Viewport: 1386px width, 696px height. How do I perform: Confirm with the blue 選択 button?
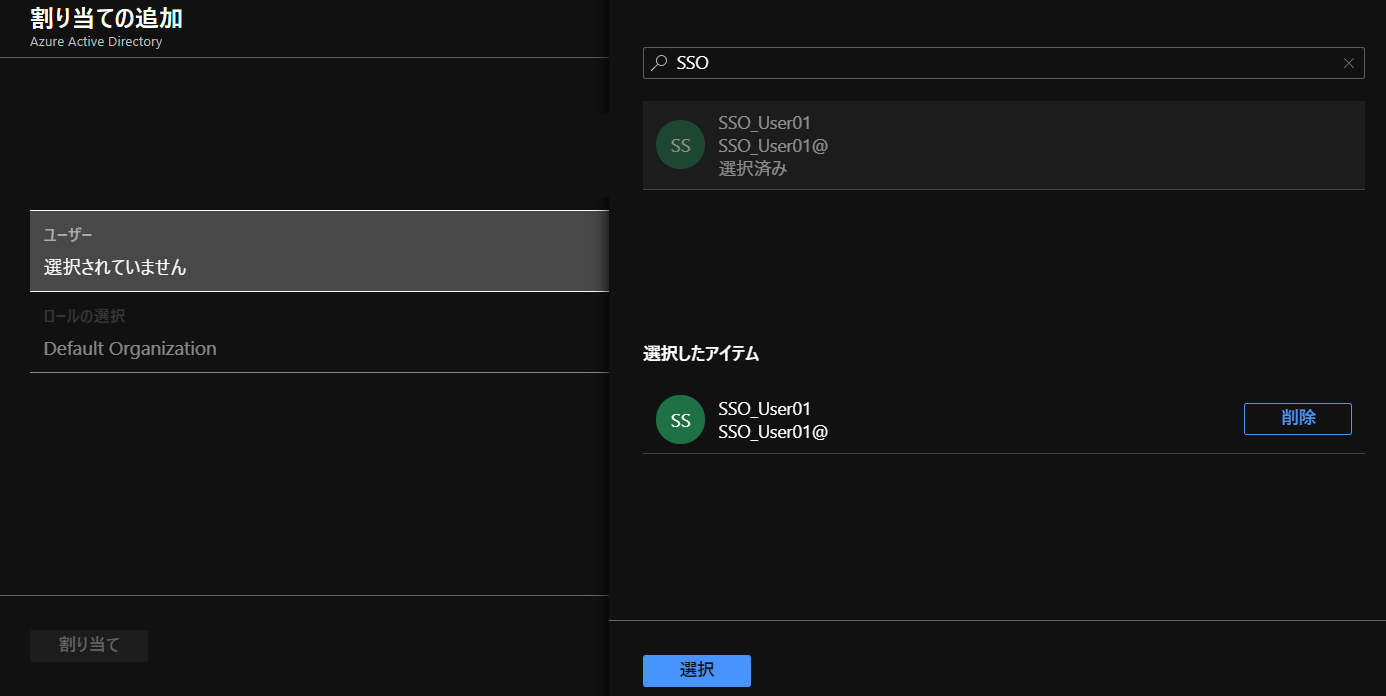point(696,670)
